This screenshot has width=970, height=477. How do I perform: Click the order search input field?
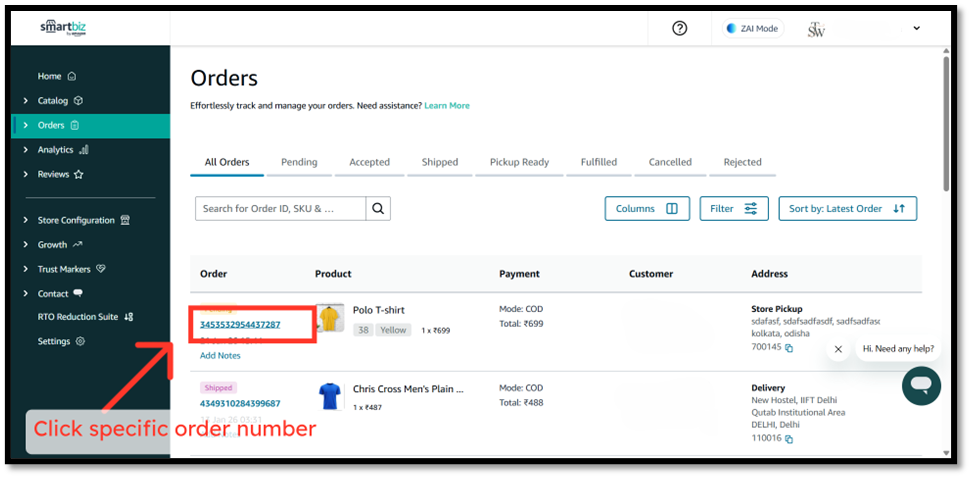coord(280,208)
